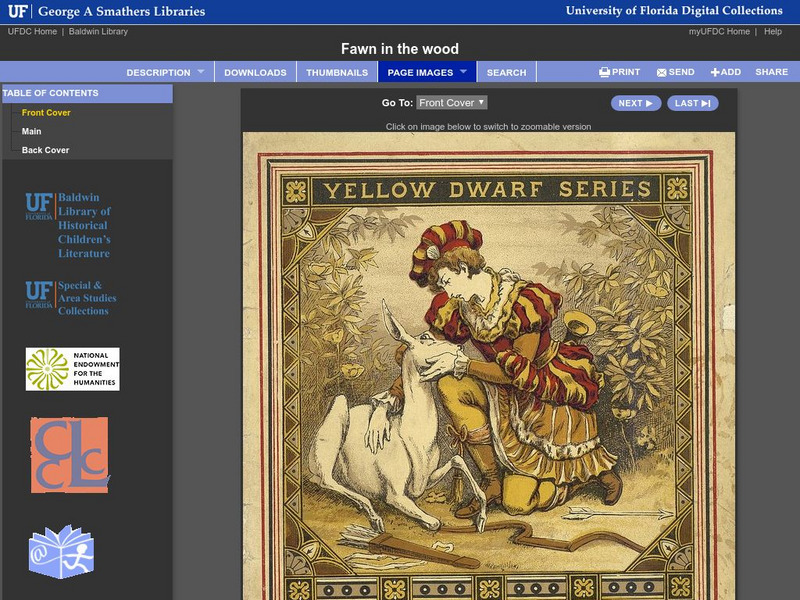Click the Fawn in the wood title

click(399, 49)
